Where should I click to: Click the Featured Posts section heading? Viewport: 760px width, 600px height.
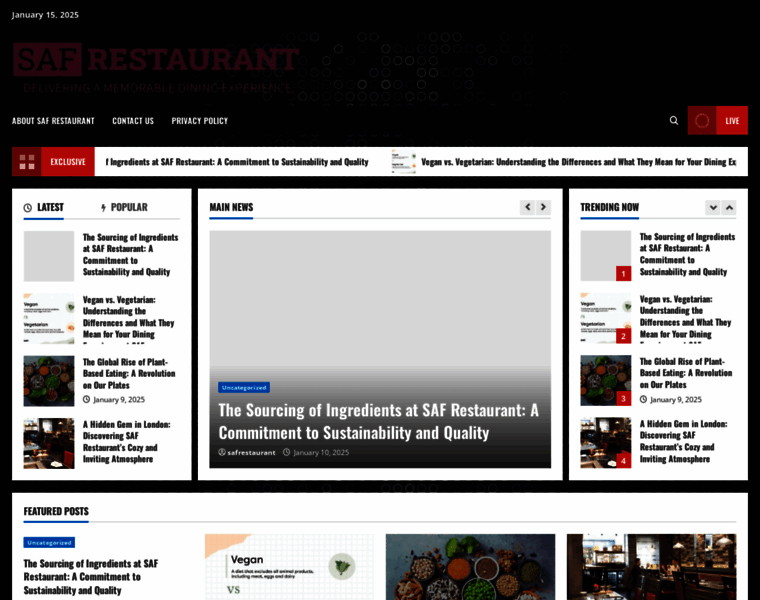click(x=56, y=511)
